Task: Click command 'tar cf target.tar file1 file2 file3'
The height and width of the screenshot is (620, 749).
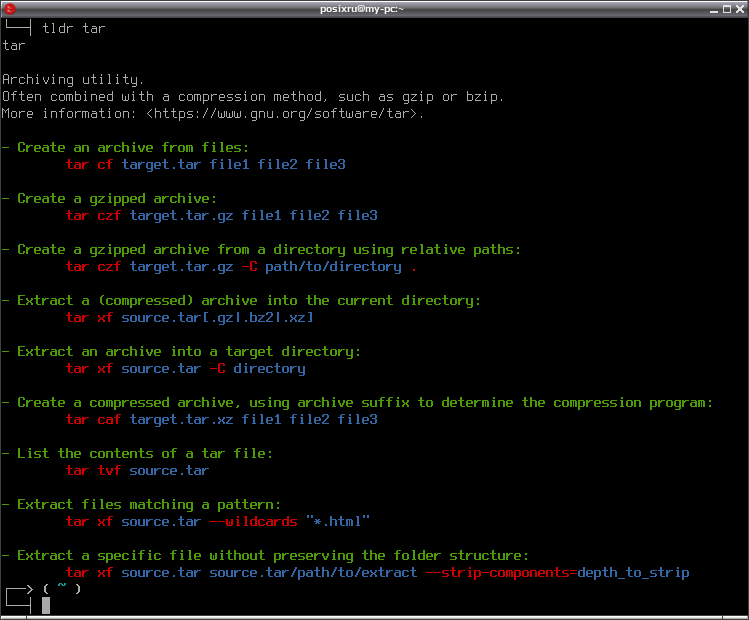Action: [205, 165]
